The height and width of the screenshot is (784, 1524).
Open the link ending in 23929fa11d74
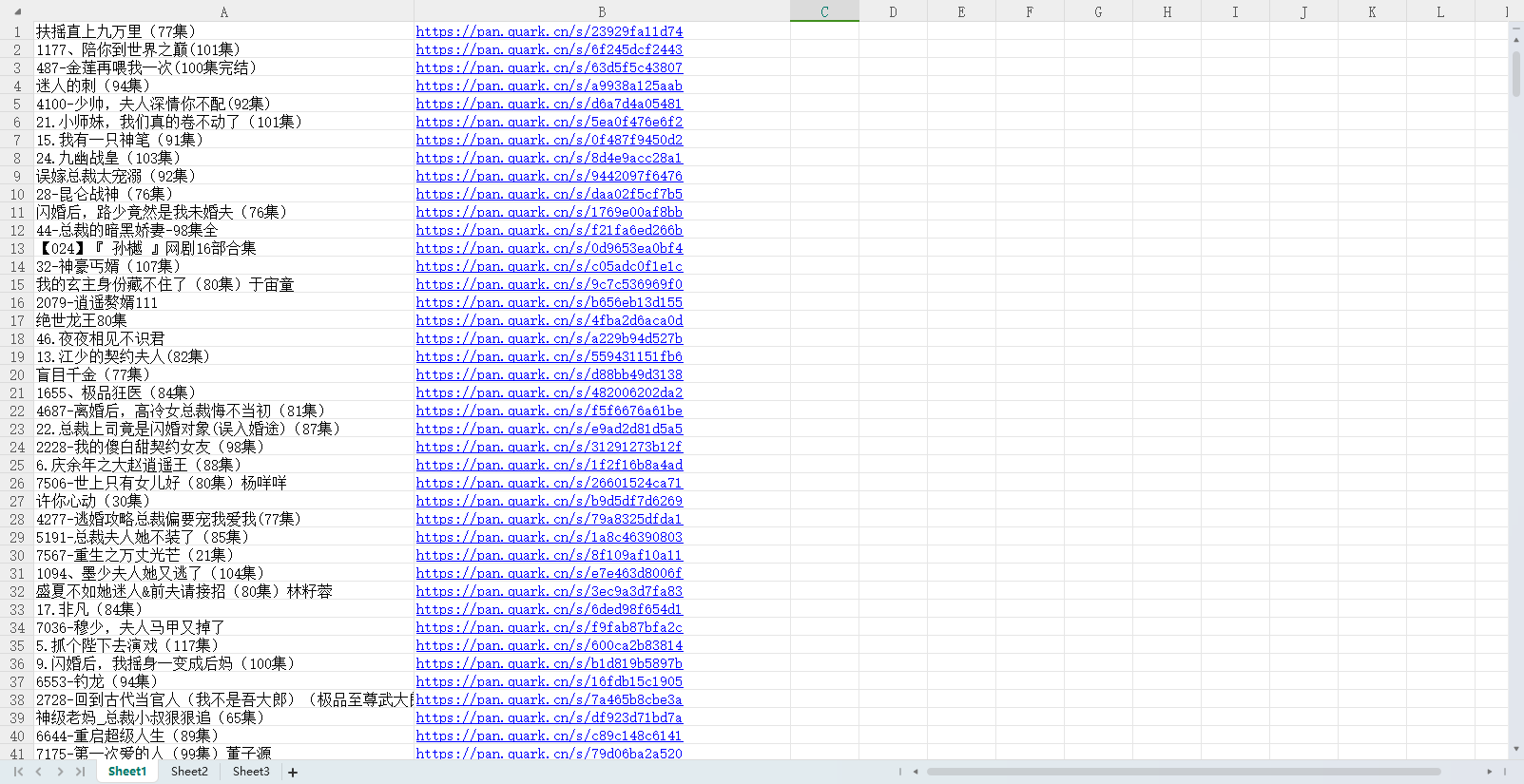point(549,31)
